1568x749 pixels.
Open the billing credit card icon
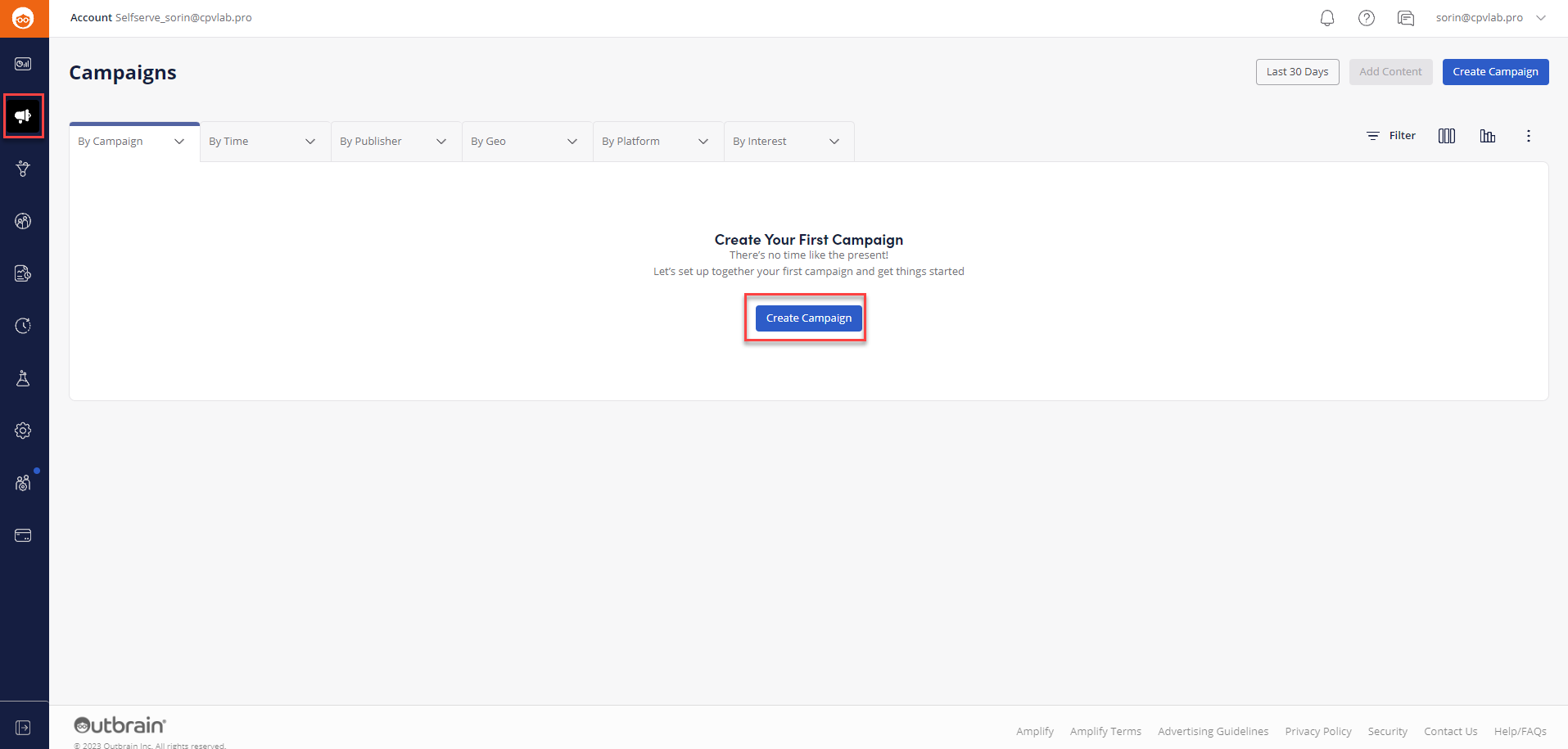click(x=23, y=535)
